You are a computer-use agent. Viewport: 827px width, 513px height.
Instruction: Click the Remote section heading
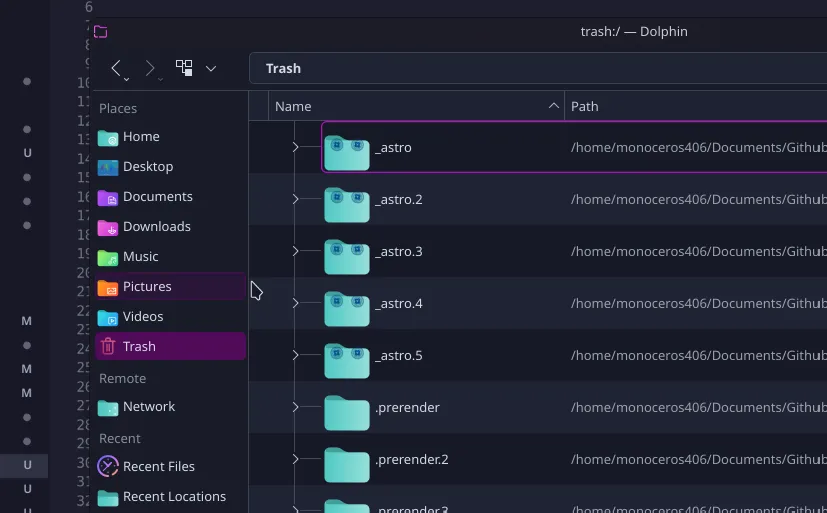click(122, 379)
